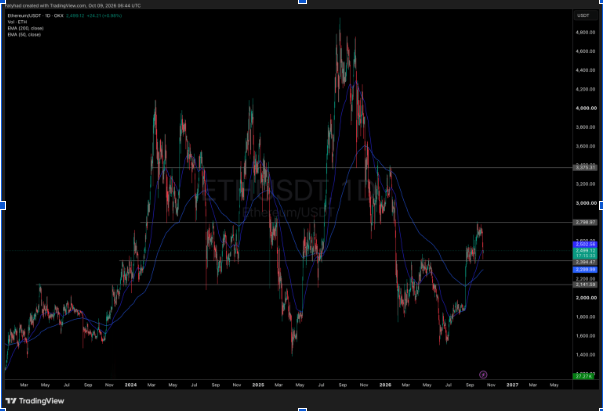The image size is (603, 411).
Task: Open the USDT currency selector
Action: 583,15
